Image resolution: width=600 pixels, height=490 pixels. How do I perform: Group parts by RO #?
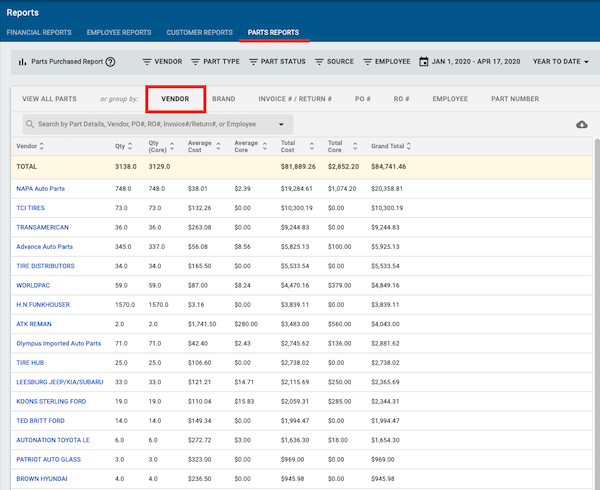401,99
